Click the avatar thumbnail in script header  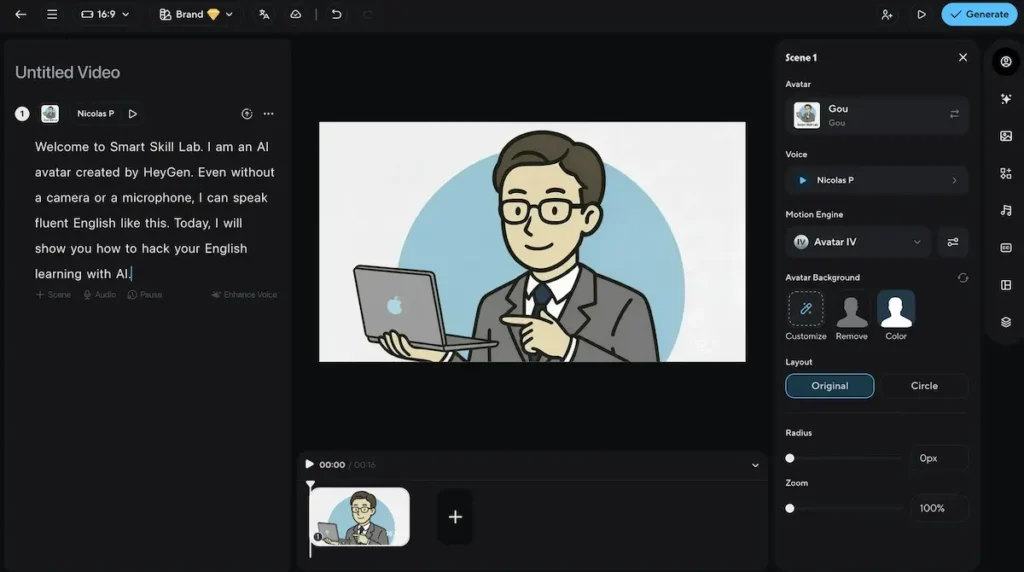coord(50,114)
